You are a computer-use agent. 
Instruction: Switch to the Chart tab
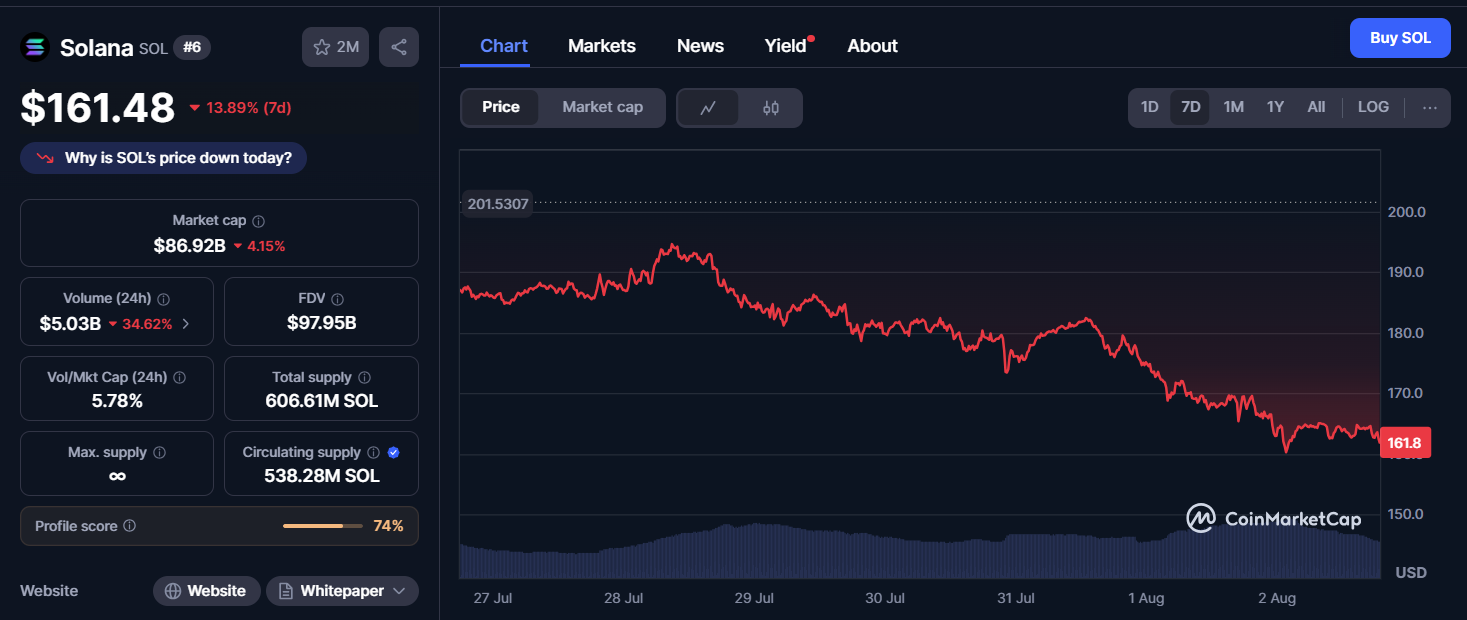coord(504,46)
